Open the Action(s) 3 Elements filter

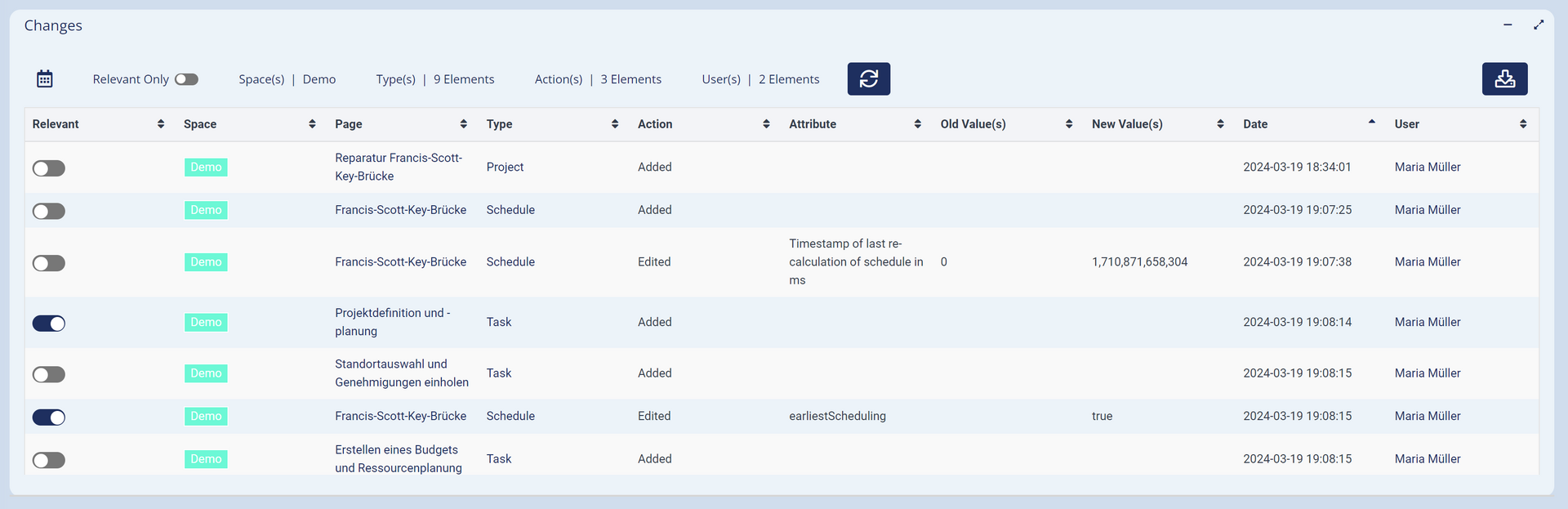coord(598,79)
